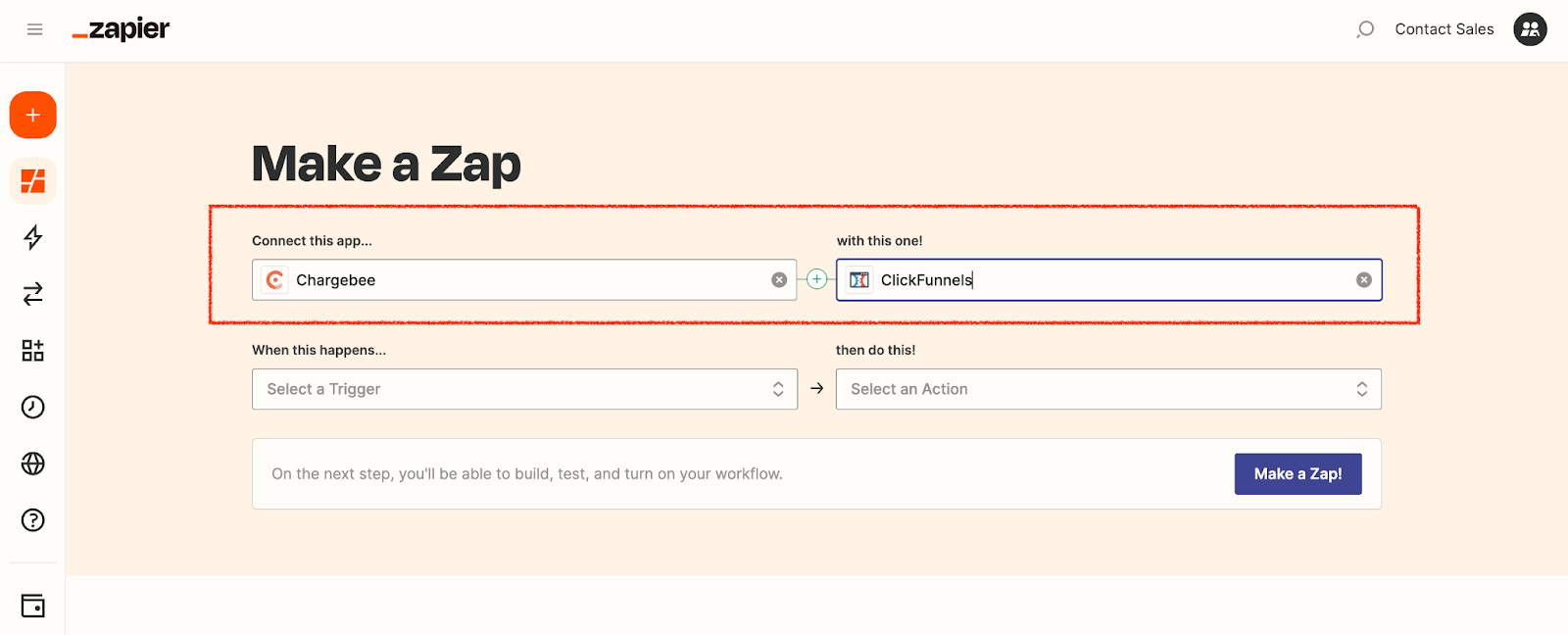The width and height of the screenshot is (1568, 635).
Task: Create new Zap with orange plus button
Action: [x=33, y=116]
